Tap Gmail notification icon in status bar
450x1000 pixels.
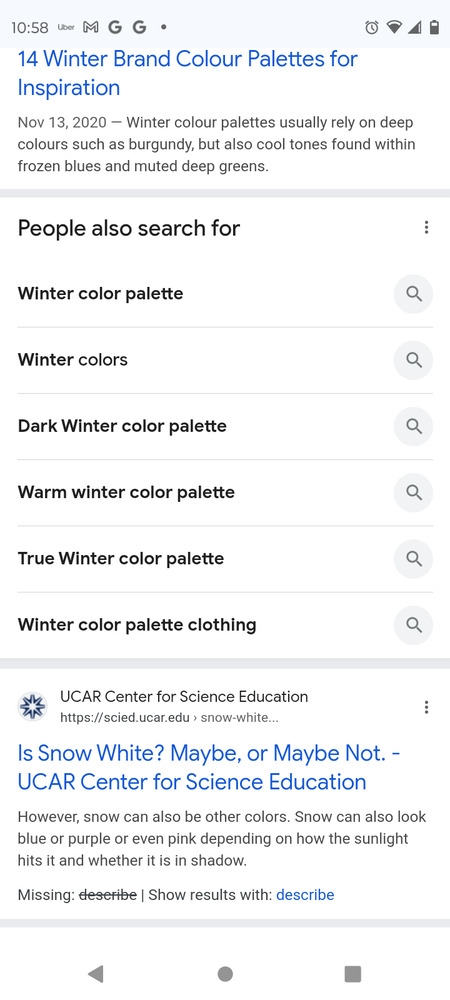(91, 27)
